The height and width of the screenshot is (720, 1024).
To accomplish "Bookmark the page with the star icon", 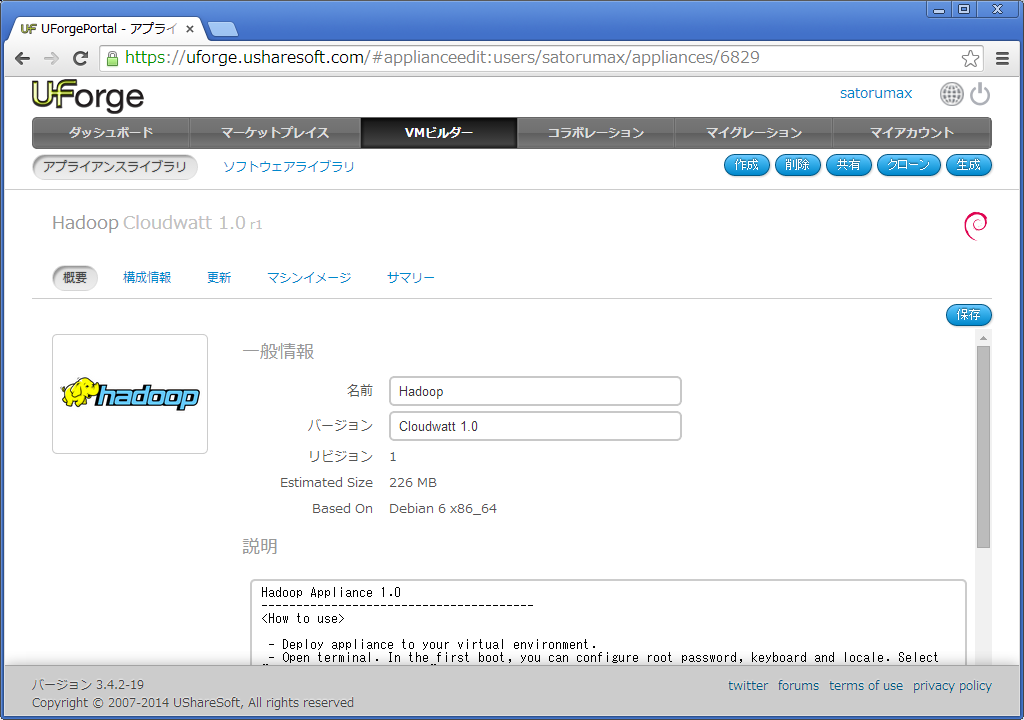I will (970, 58).
